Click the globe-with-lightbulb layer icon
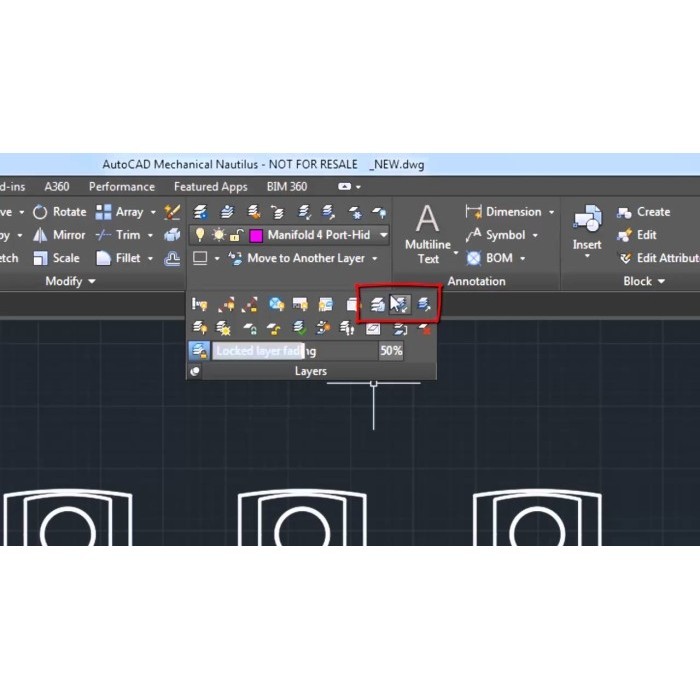This screenshot has height=700, width=700. (x=276, y=304)
